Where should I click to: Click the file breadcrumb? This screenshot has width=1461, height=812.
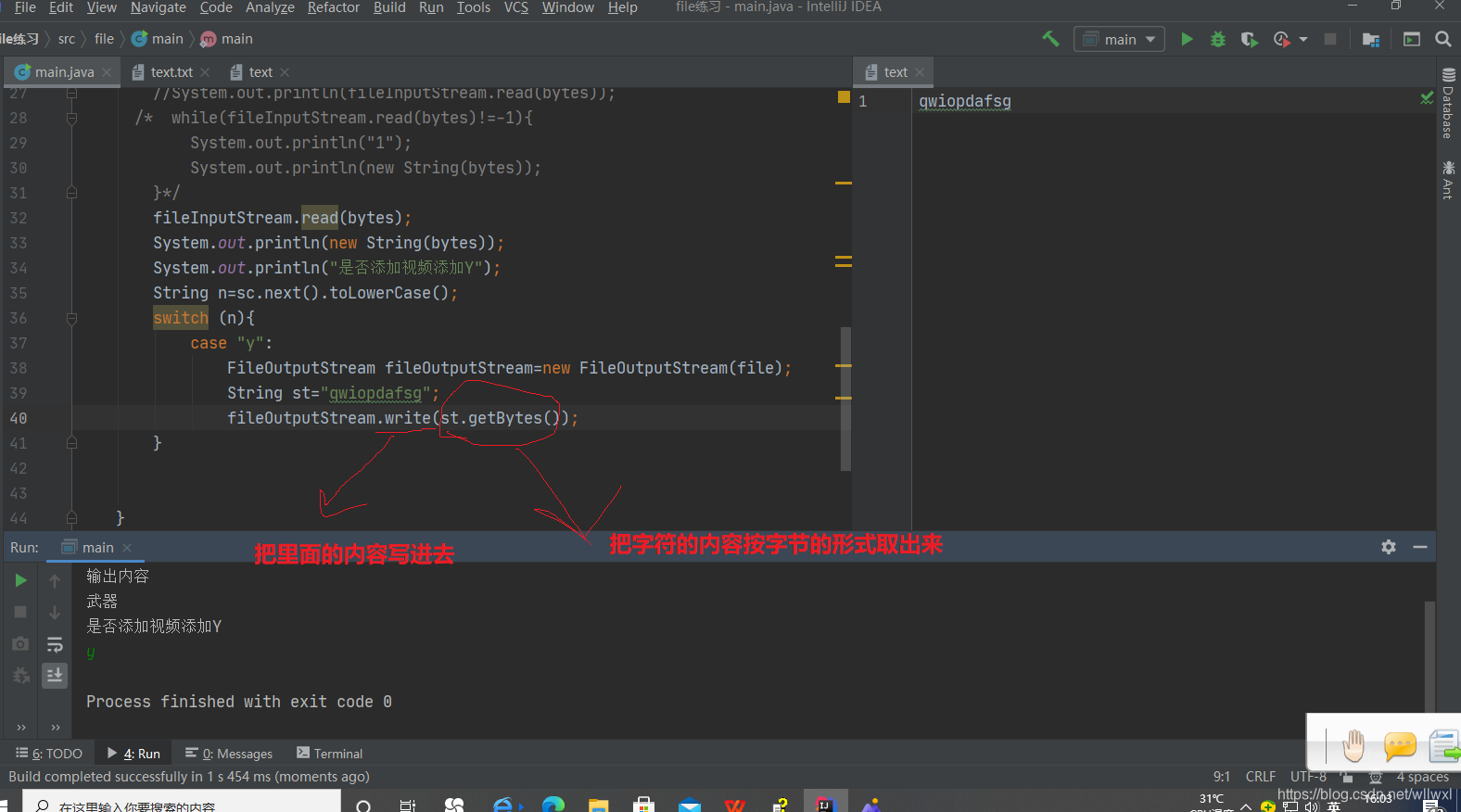pos(104,39)
